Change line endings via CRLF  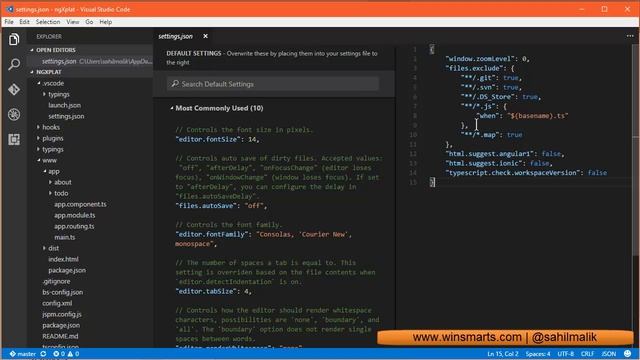[x=587, y=354]
